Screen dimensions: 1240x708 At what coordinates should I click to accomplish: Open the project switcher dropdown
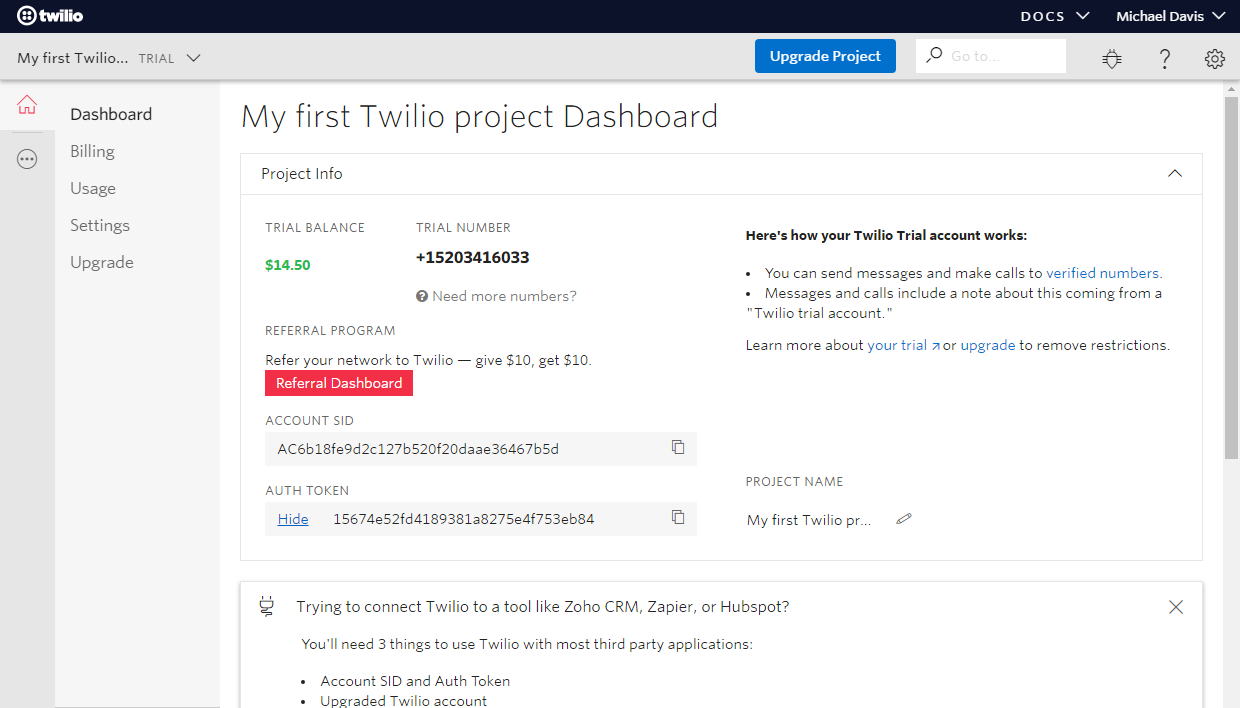109,58
